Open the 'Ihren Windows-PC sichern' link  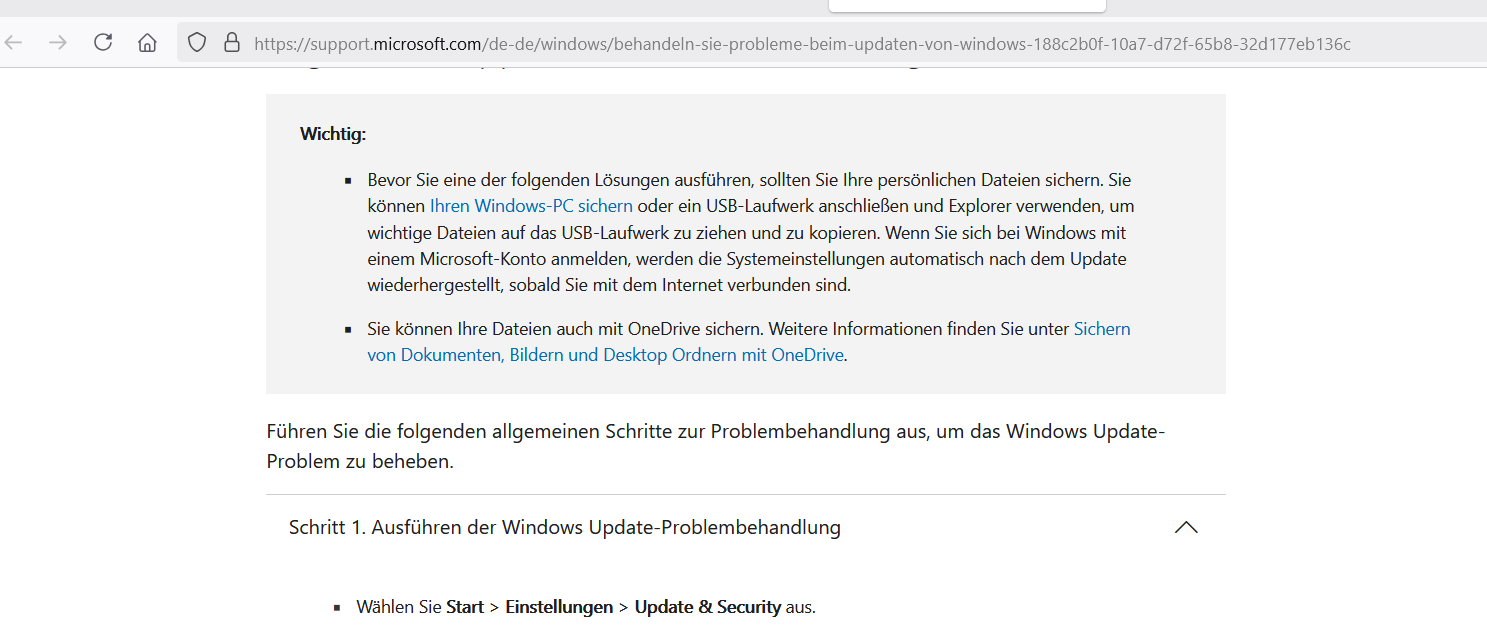(x=531, y=206)
